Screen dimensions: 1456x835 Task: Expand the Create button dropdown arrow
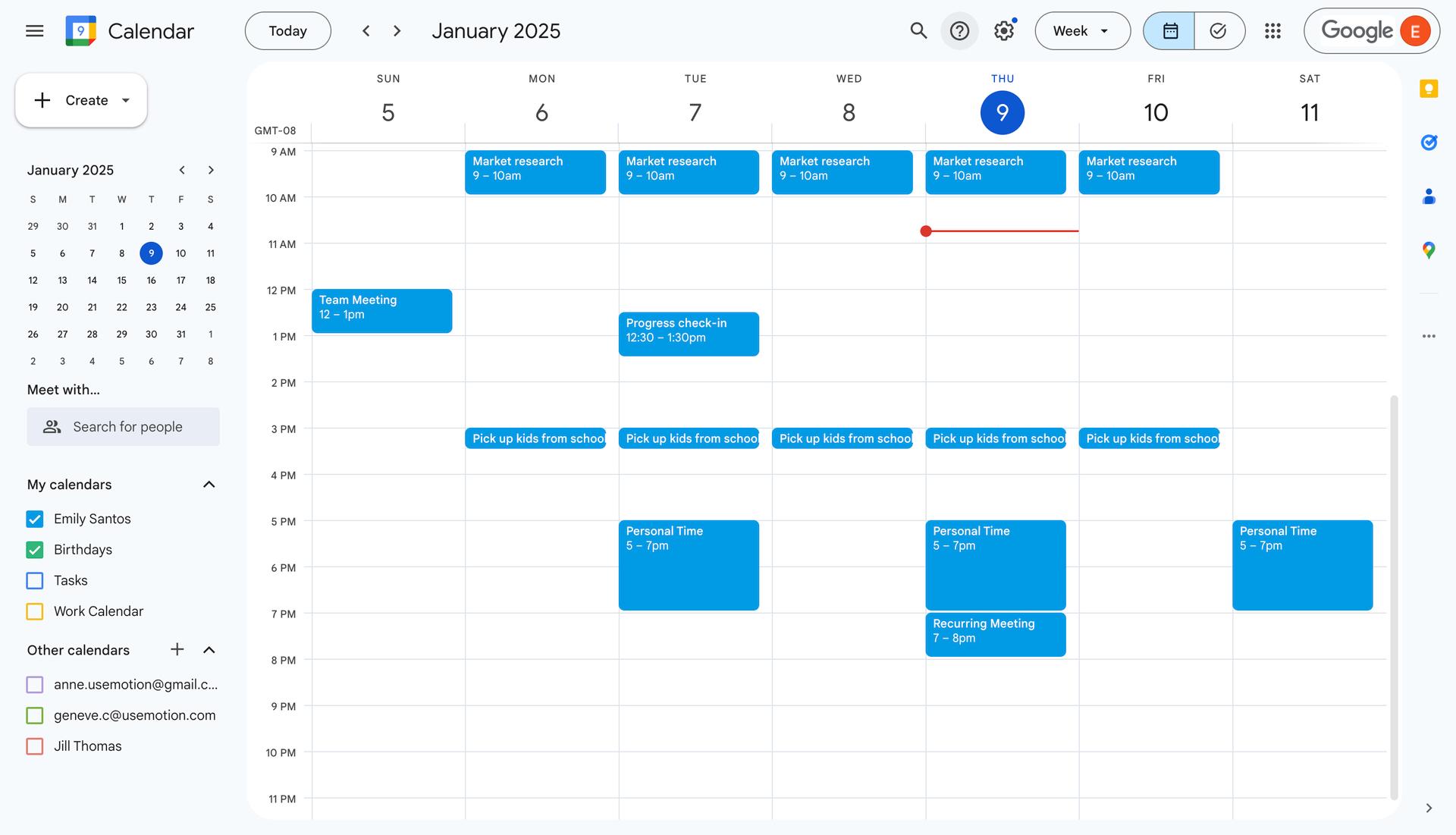pyautogui.click(x=126, y=100)
